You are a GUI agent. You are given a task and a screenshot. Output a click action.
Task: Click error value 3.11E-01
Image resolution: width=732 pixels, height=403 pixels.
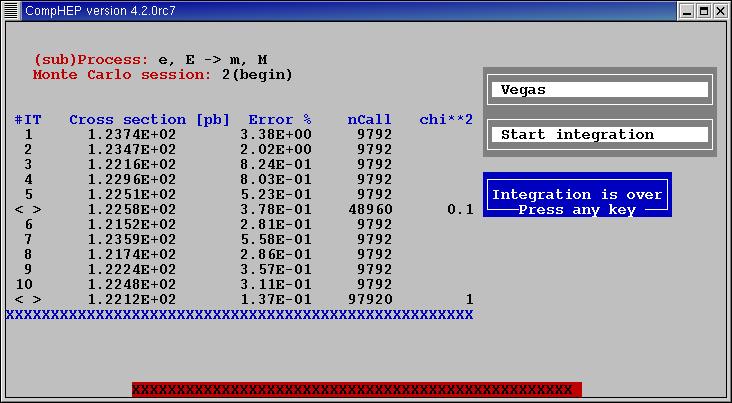coord(275,284)
